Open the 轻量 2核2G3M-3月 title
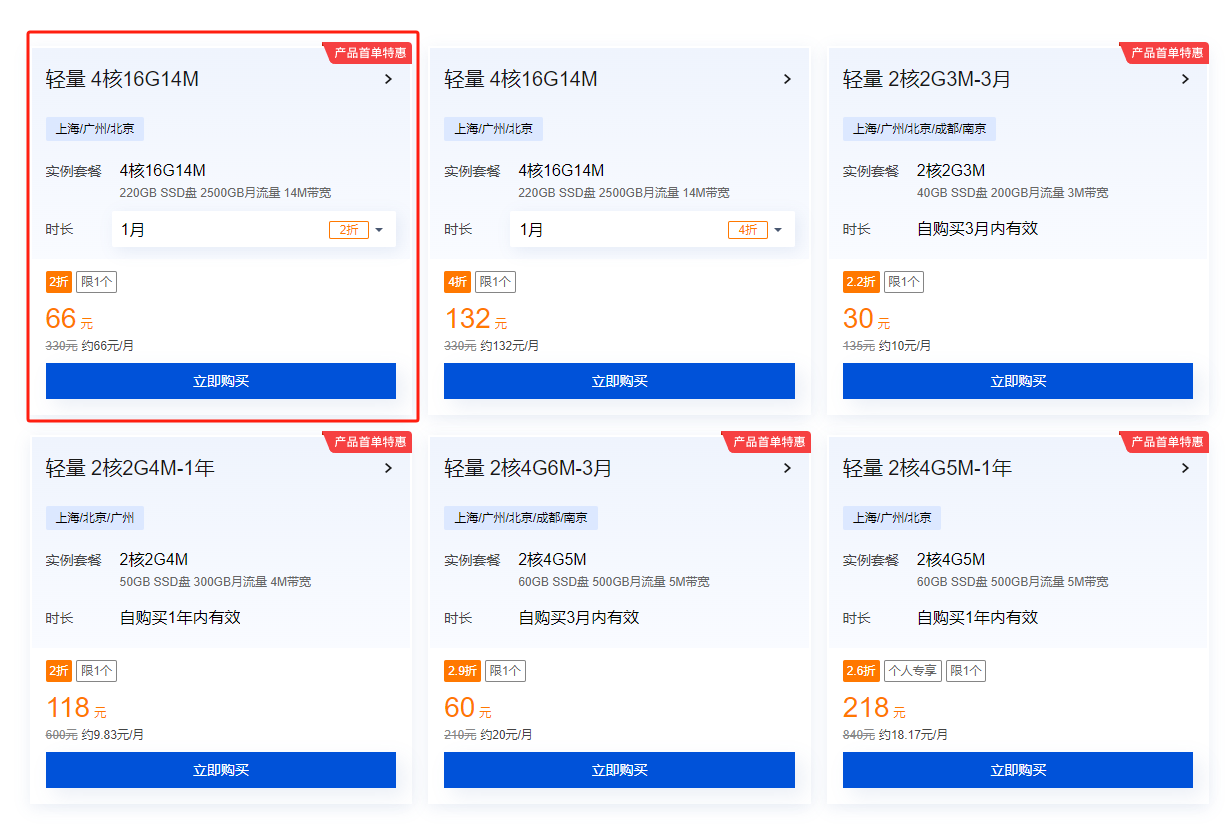This screenshot has width=1231, height=832. [926, 79]
